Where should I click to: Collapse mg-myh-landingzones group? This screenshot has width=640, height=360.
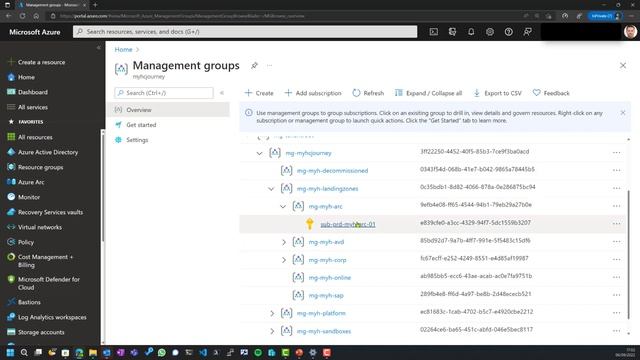coord(271,189)
